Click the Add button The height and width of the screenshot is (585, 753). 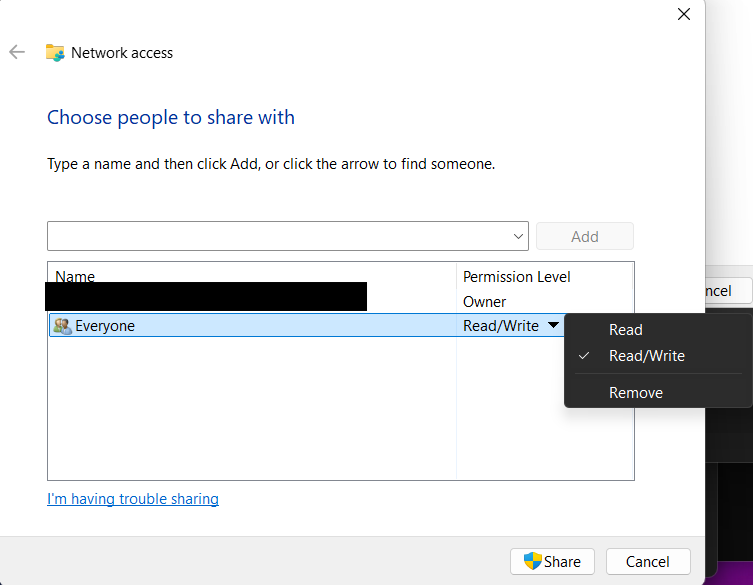pyautogui.click(x=584, y=237)
